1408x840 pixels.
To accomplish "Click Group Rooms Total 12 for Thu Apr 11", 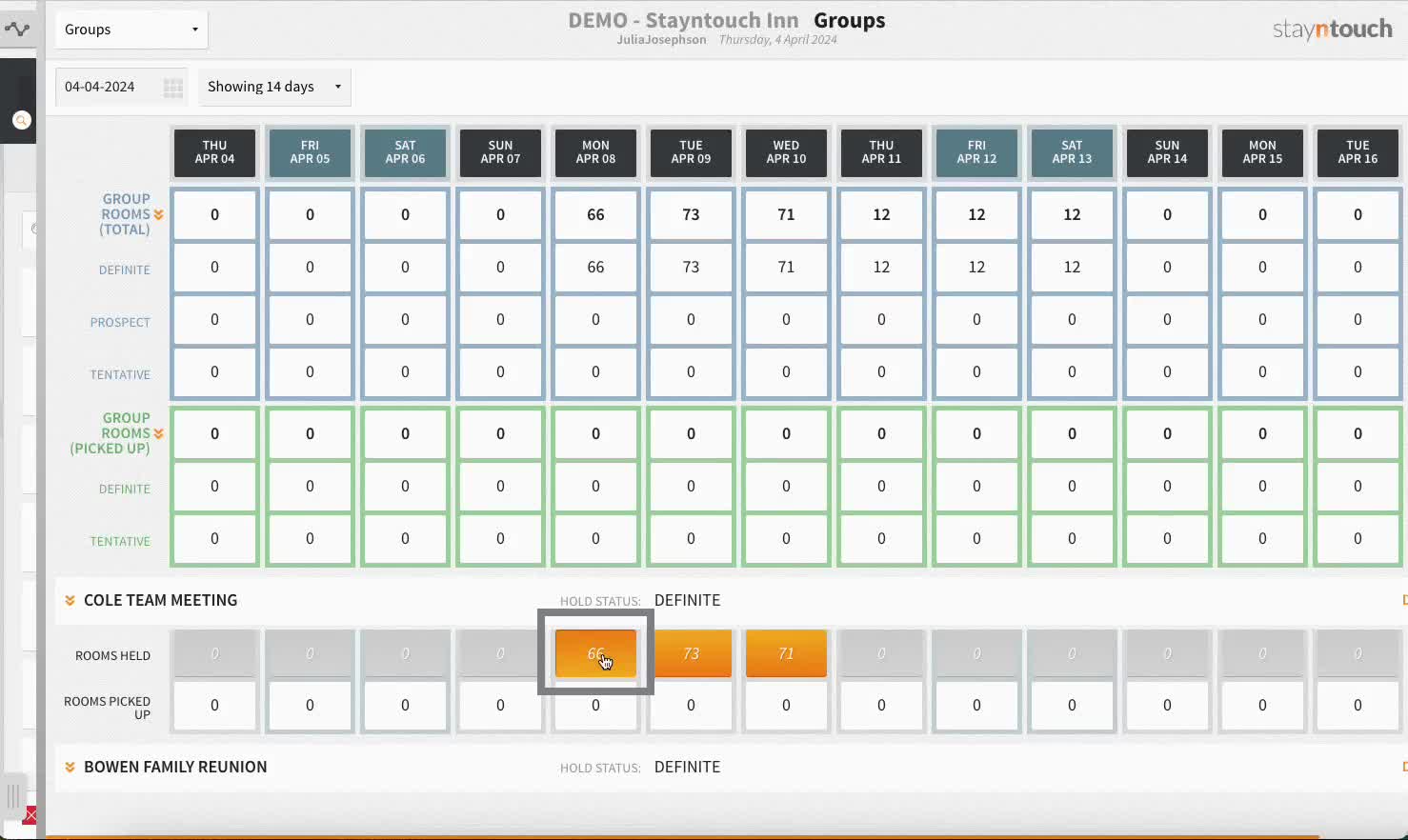I will pos(881,215).
